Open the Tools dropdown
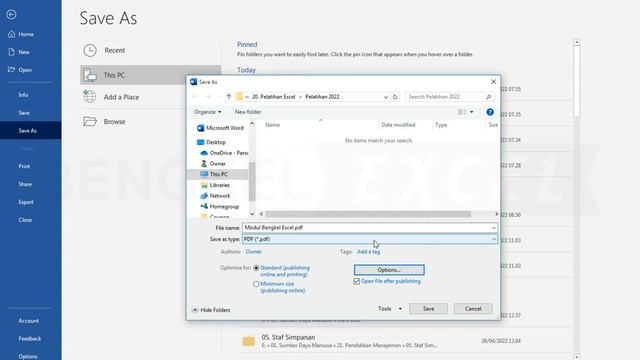 (390, 309)
